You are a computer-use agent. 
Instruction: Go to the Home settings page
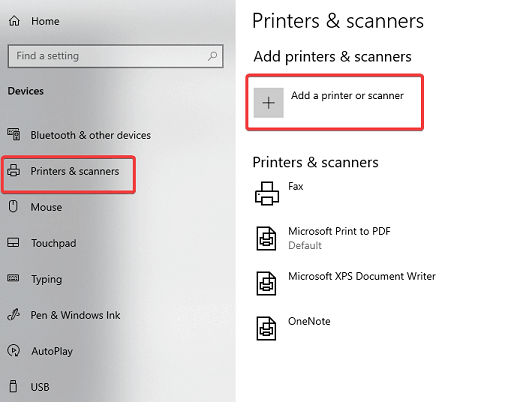[x=45, y=21]
